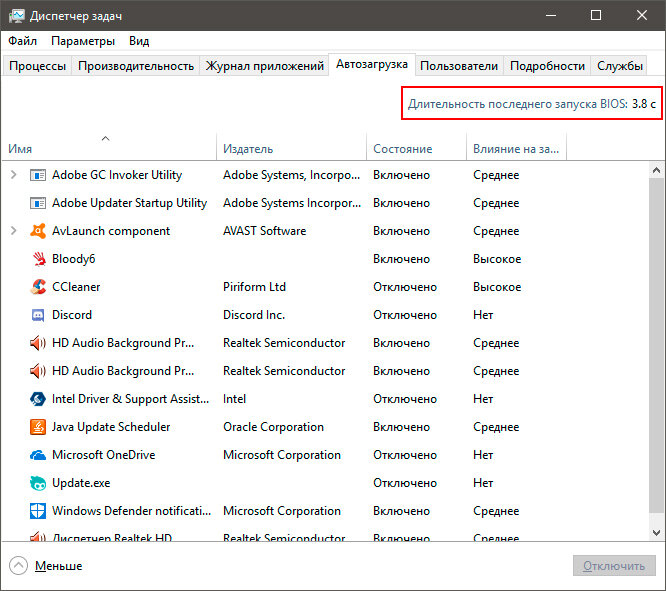The height and width of the screenshot is (591, 666).
Task: Click the Отключить button
Action: tap(614, 566)
